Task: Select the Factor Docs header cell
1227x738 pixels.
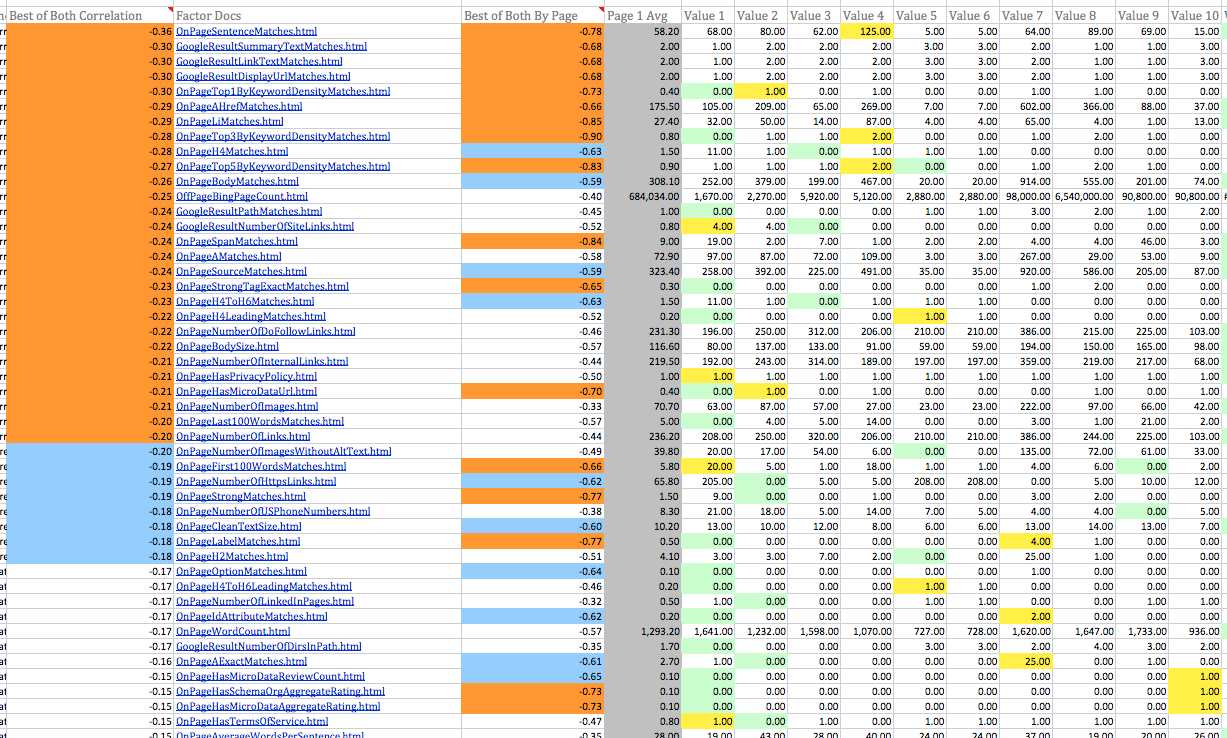Action: pyautogui.click(x=317, y=16)
